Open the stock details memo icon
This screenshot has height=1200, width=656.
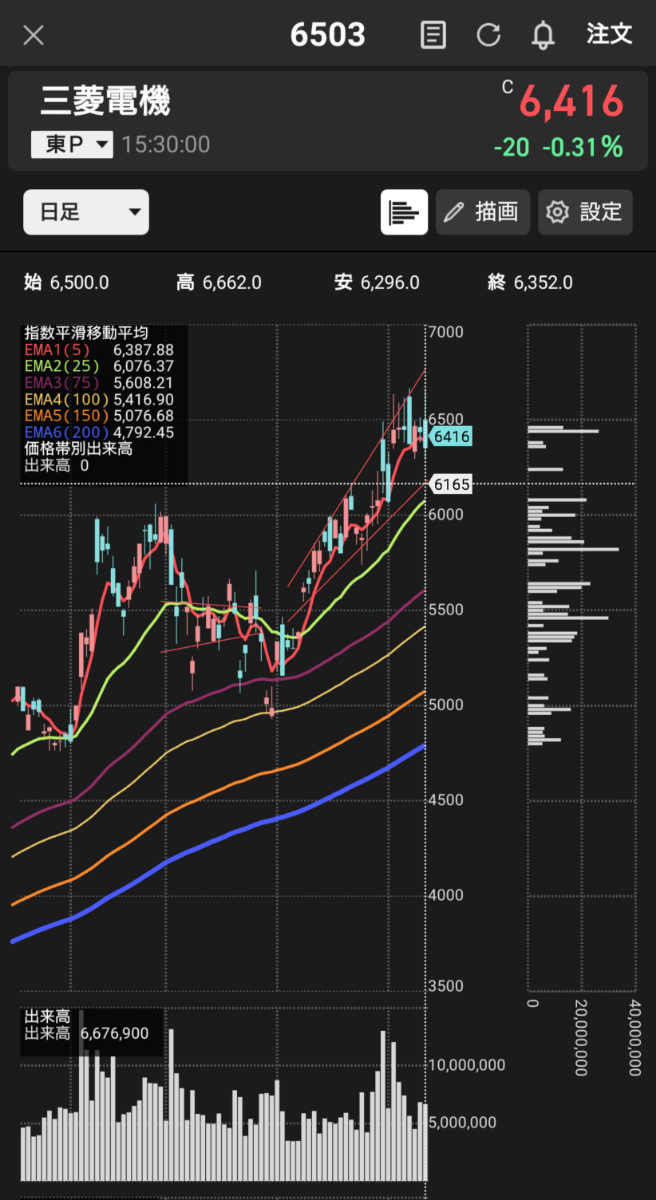point(433,35)
